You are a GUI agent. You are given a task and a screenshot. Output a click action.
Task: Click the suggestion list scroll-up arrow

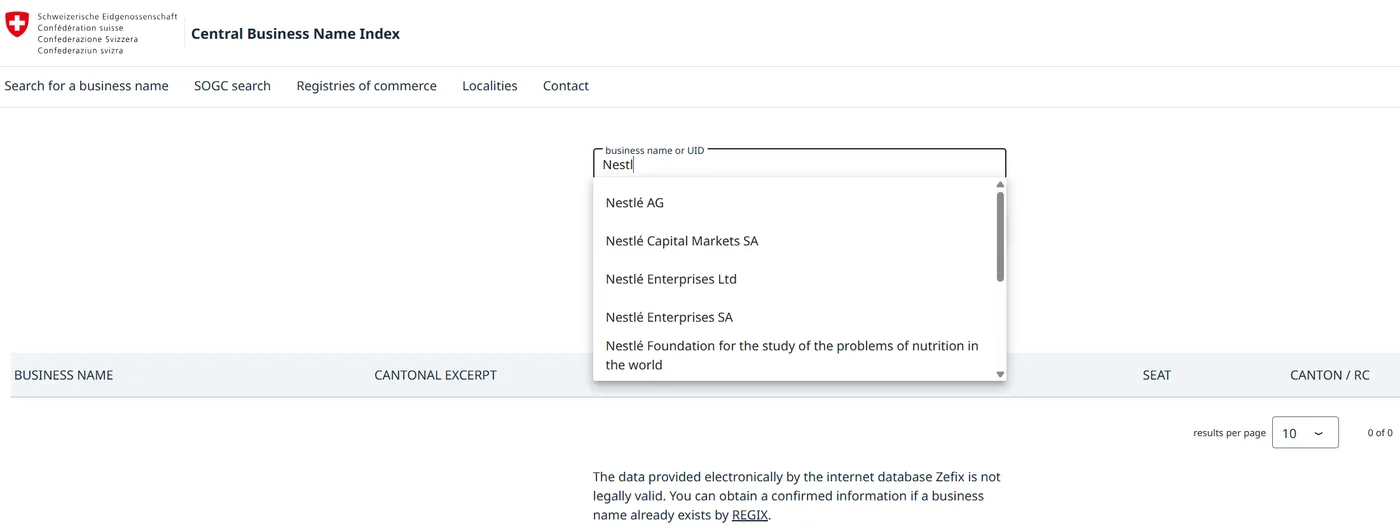(1000, 185)
